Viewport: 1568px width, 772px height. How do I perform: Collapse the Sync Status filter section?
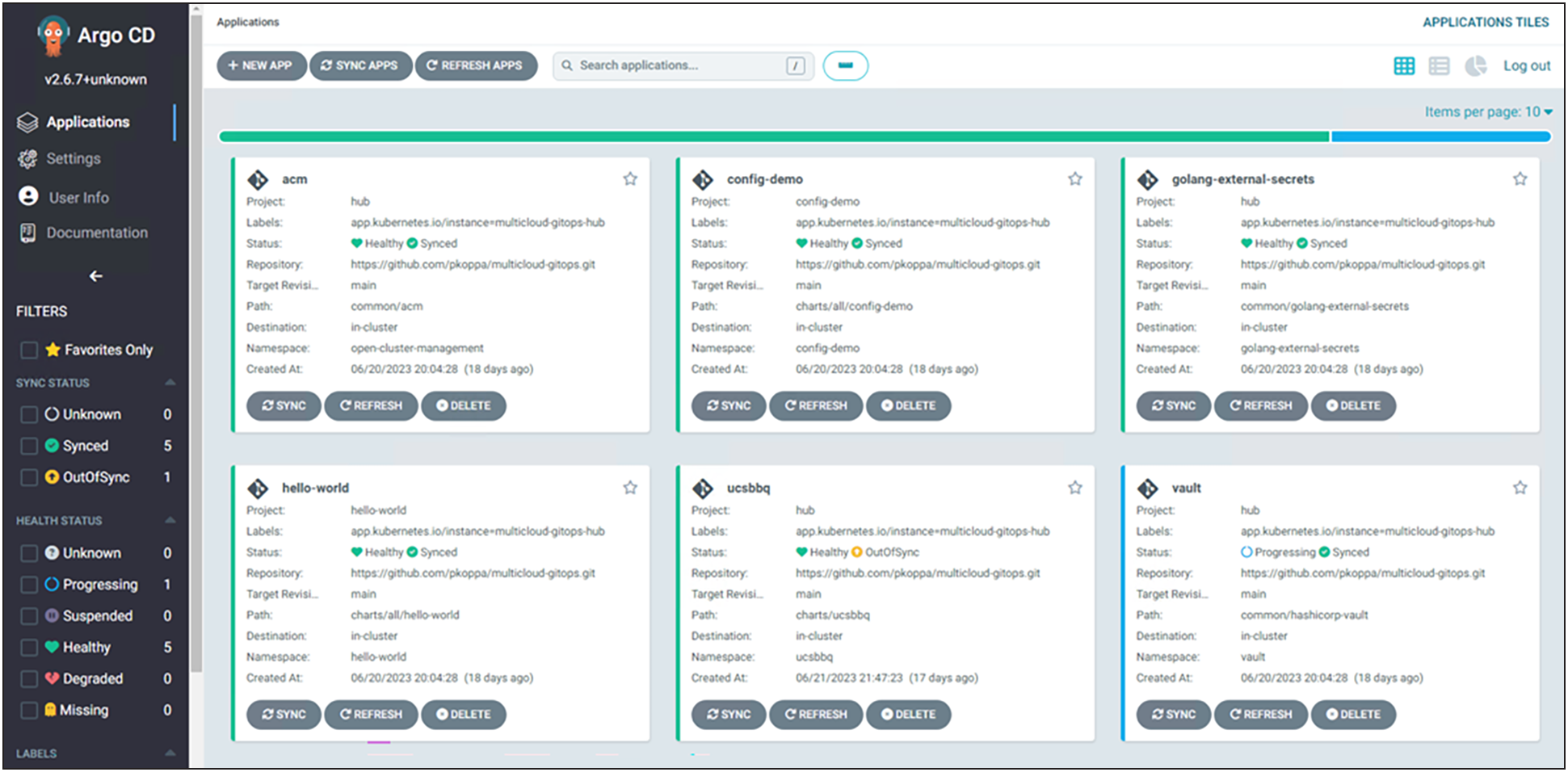[170, 383]
